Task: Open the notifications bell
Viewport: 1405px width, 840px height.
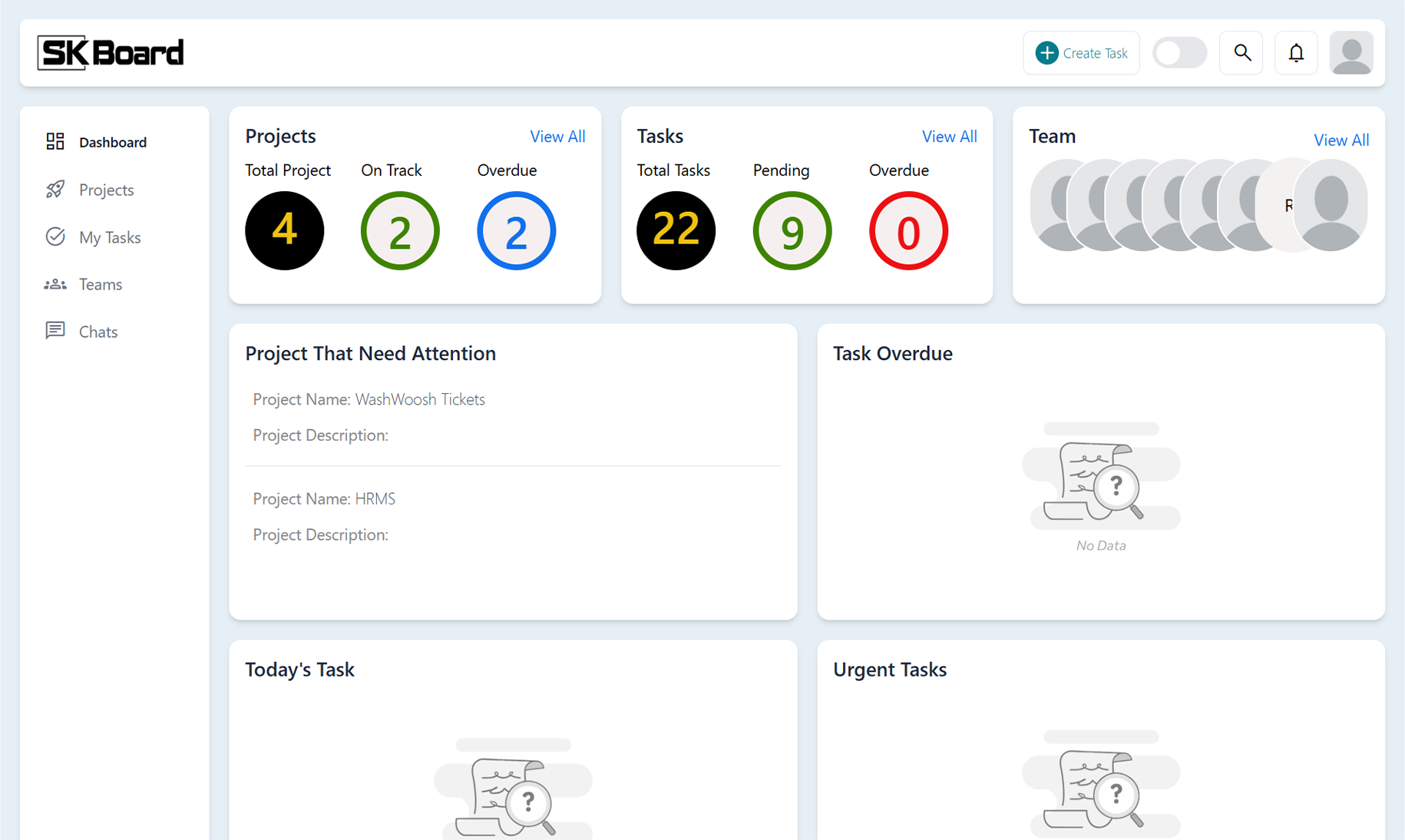Action: click(1296, 53)
